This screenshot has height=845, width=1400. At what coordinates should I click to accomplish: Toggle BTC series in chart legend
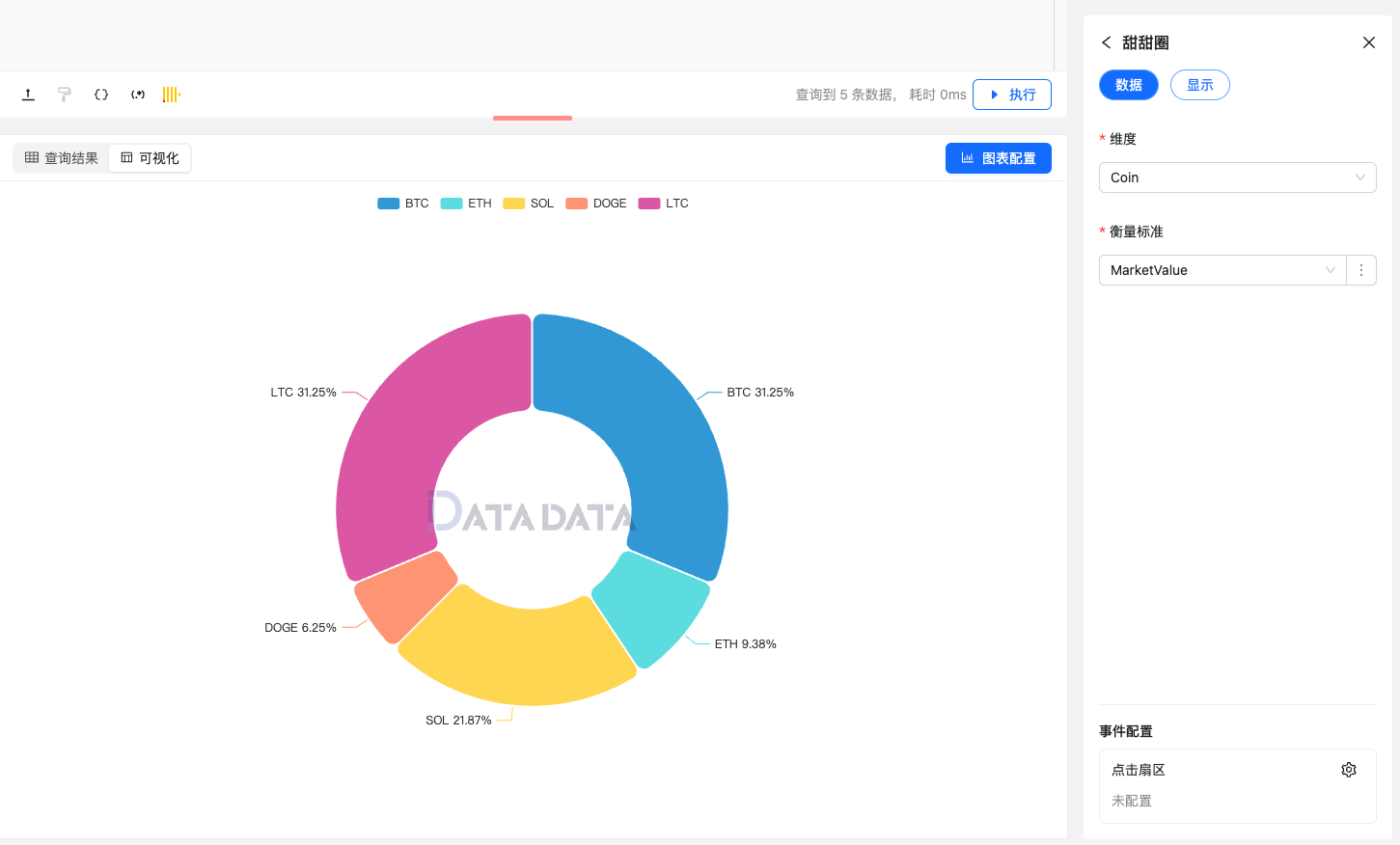tap(403, 204)
